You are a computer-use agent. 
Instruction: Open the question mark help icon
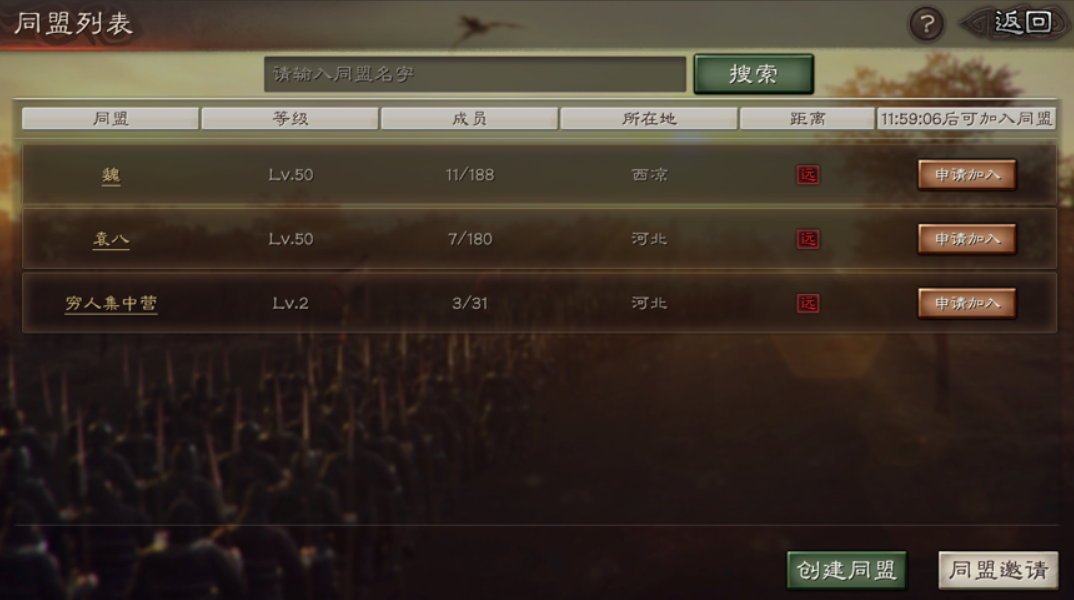pyautogui.click(x=926, y=25)
